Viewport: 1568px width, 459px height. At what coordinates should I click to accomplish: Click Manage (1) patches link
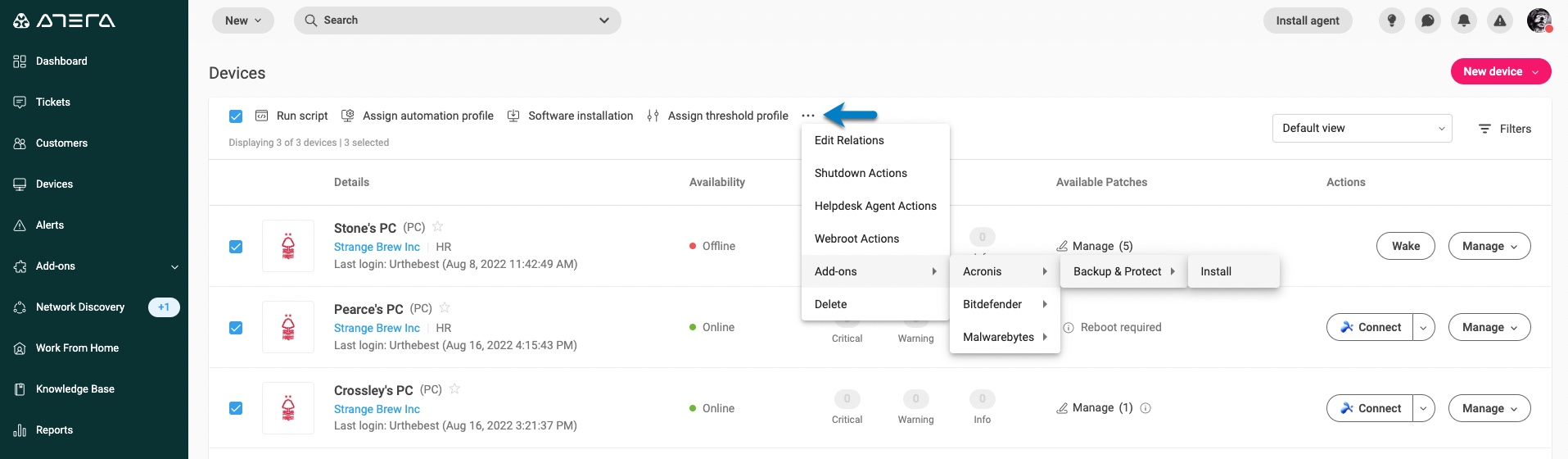(x=1095, y=407)
